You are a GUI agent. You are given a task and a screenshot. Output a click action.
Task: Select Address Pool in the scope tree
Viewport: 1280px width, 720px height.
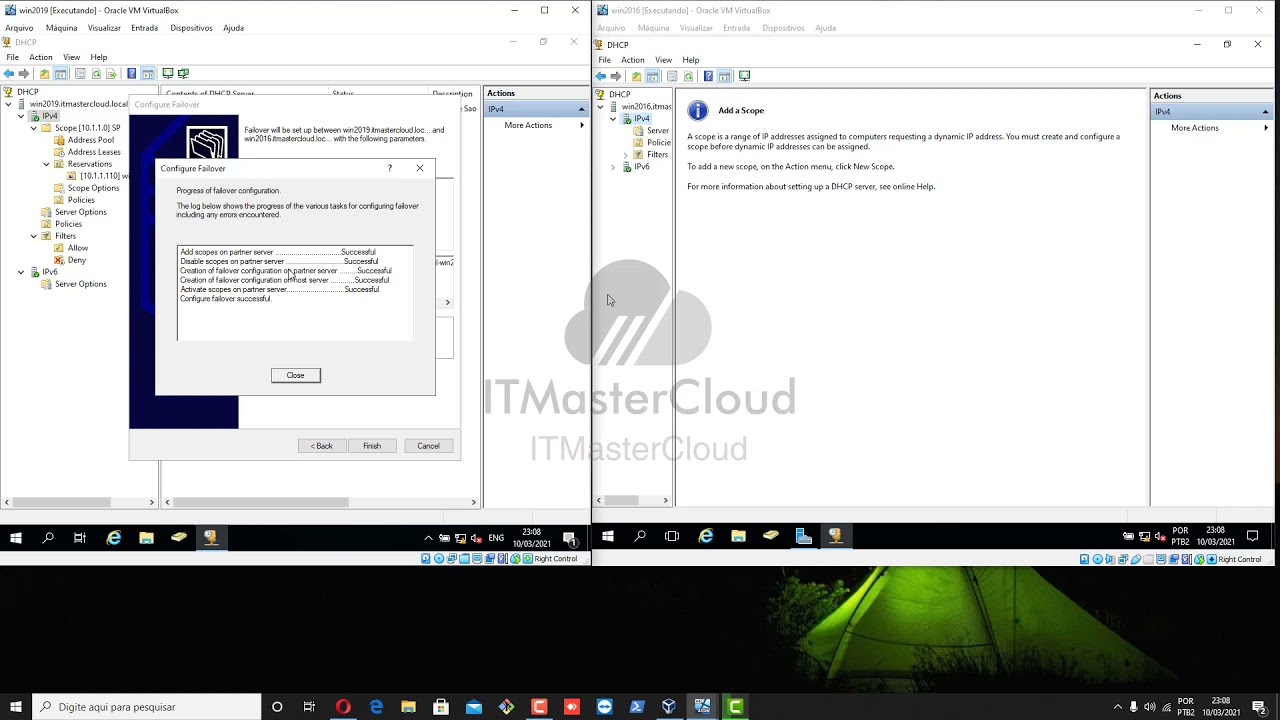click(90, 140)
